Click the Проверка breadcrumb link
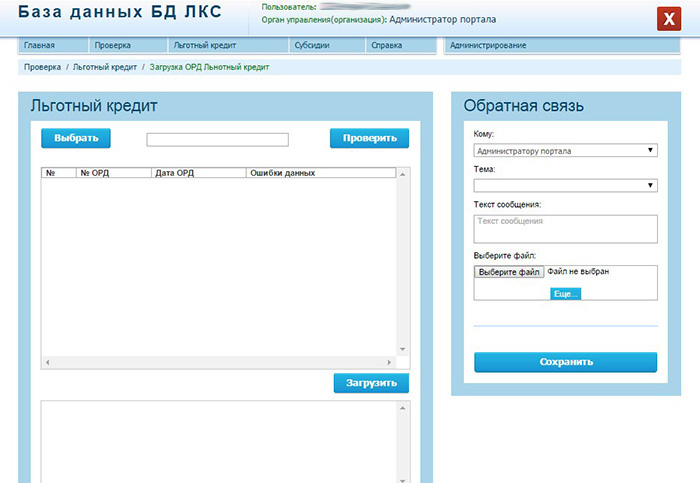700x483 pixels. 43,67
